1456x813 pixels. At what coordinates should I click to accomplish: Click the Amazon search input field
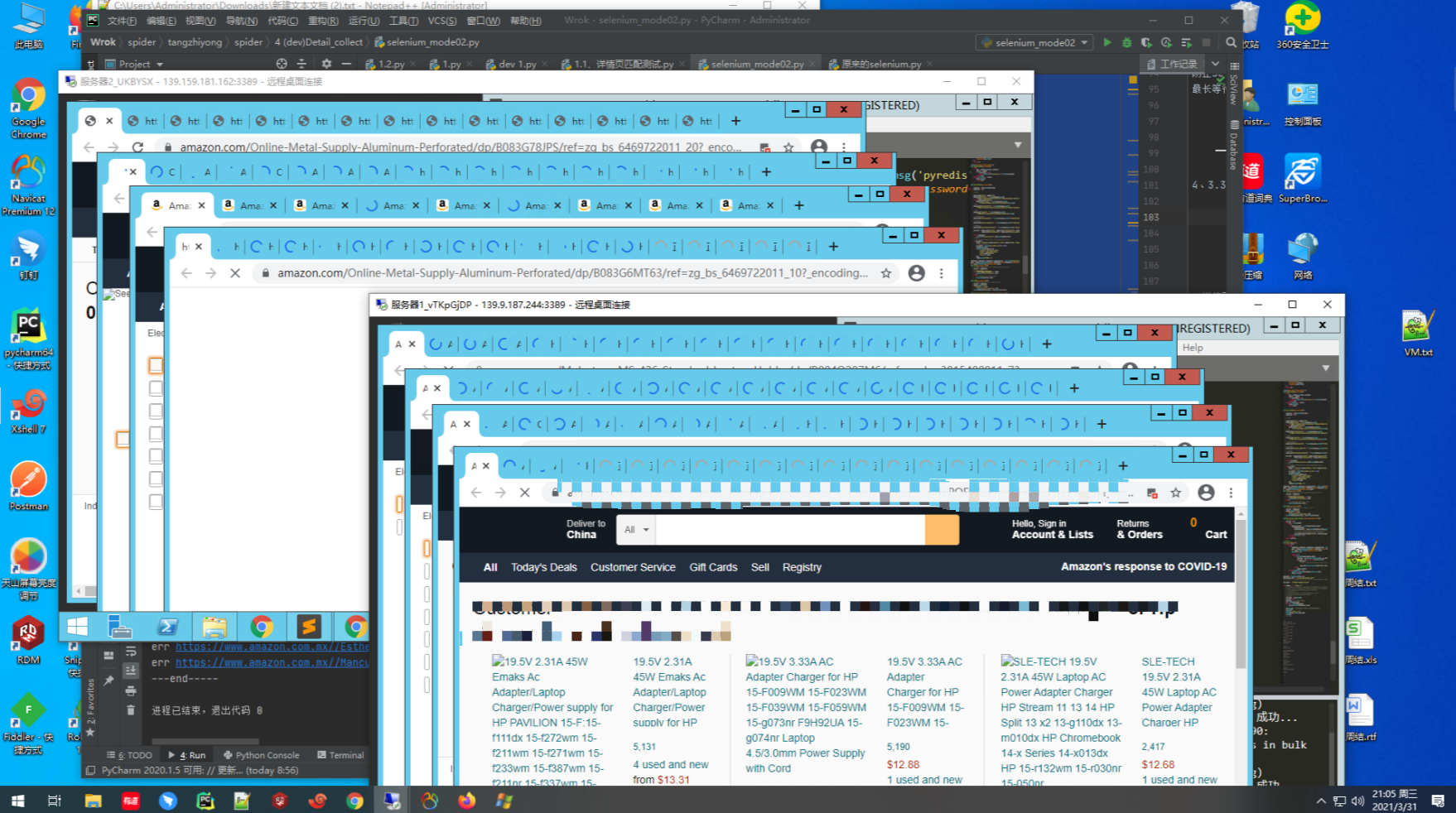pyautogui.click(x=790, y=530)
